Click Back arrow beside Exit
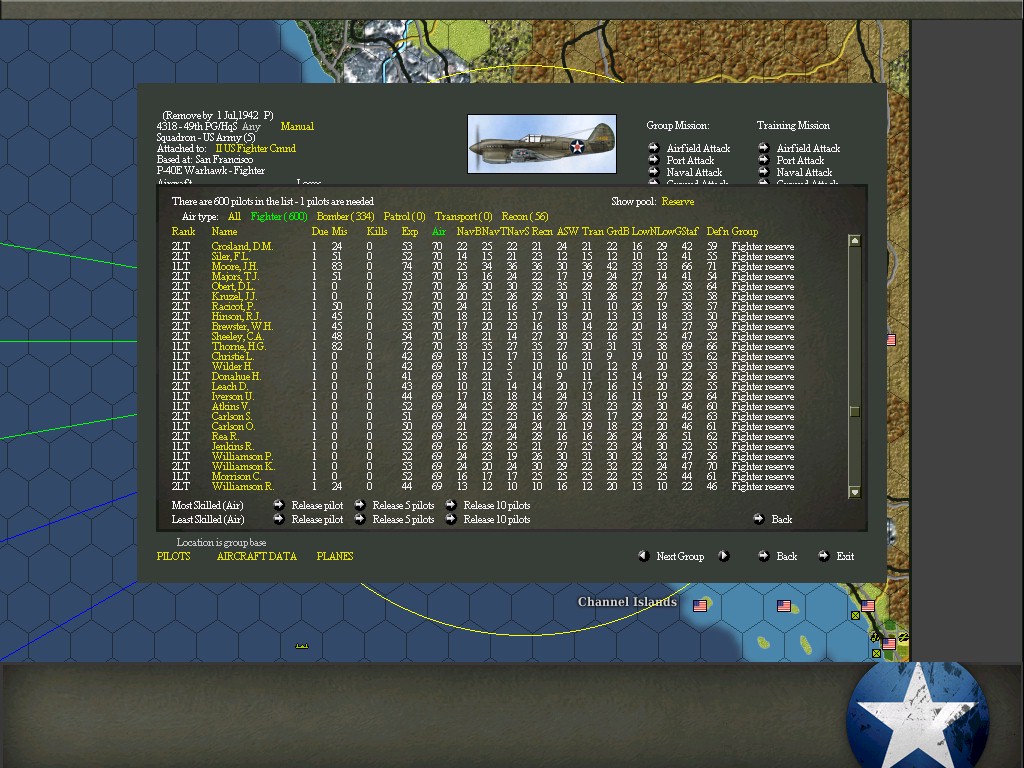Viewport: 1024px width, 768px height. tap(763, 556)
